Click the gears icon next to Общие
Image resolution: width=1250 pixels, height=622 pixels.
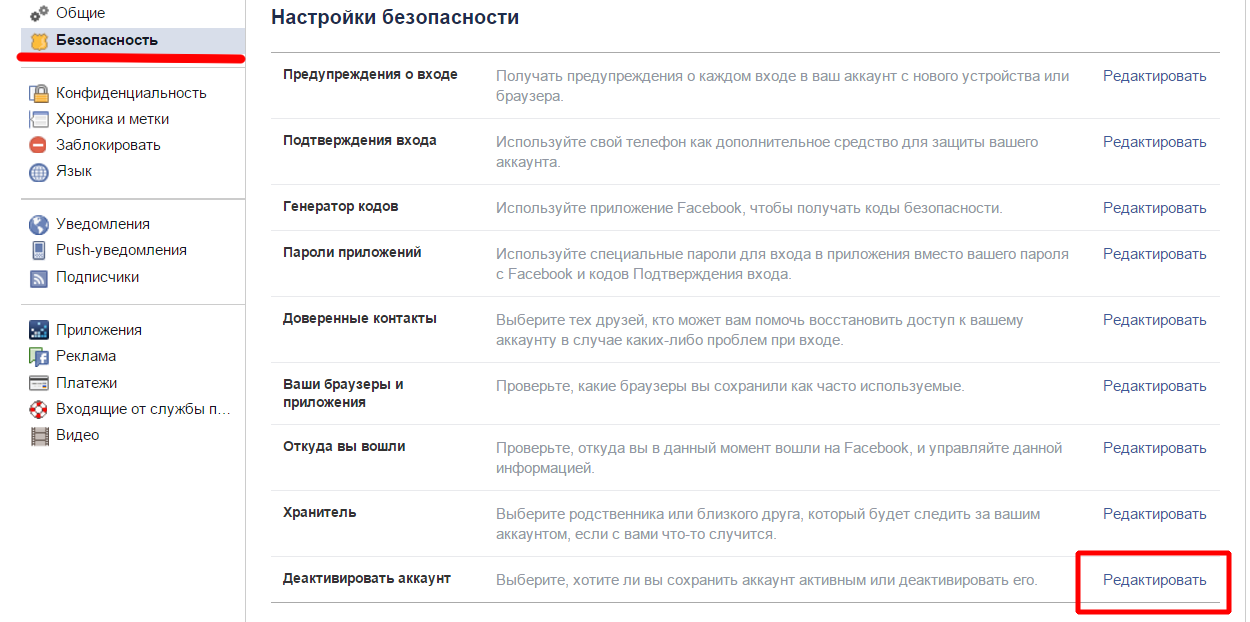[x=39, y=14]
